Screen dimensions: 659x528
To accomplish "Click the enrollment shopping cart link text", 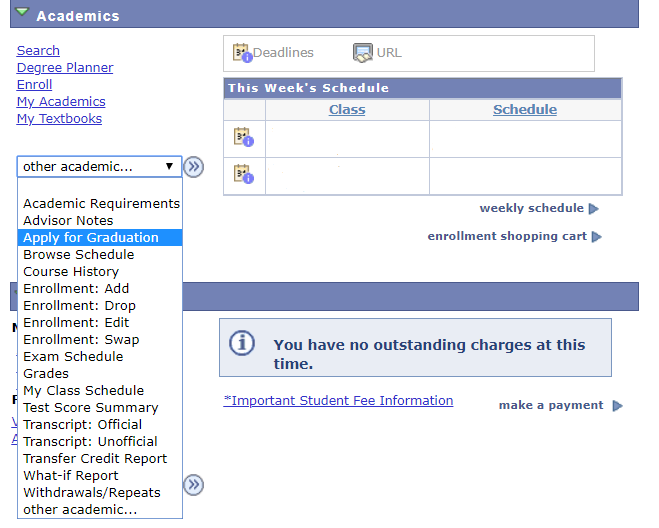I will coord(507,236).
